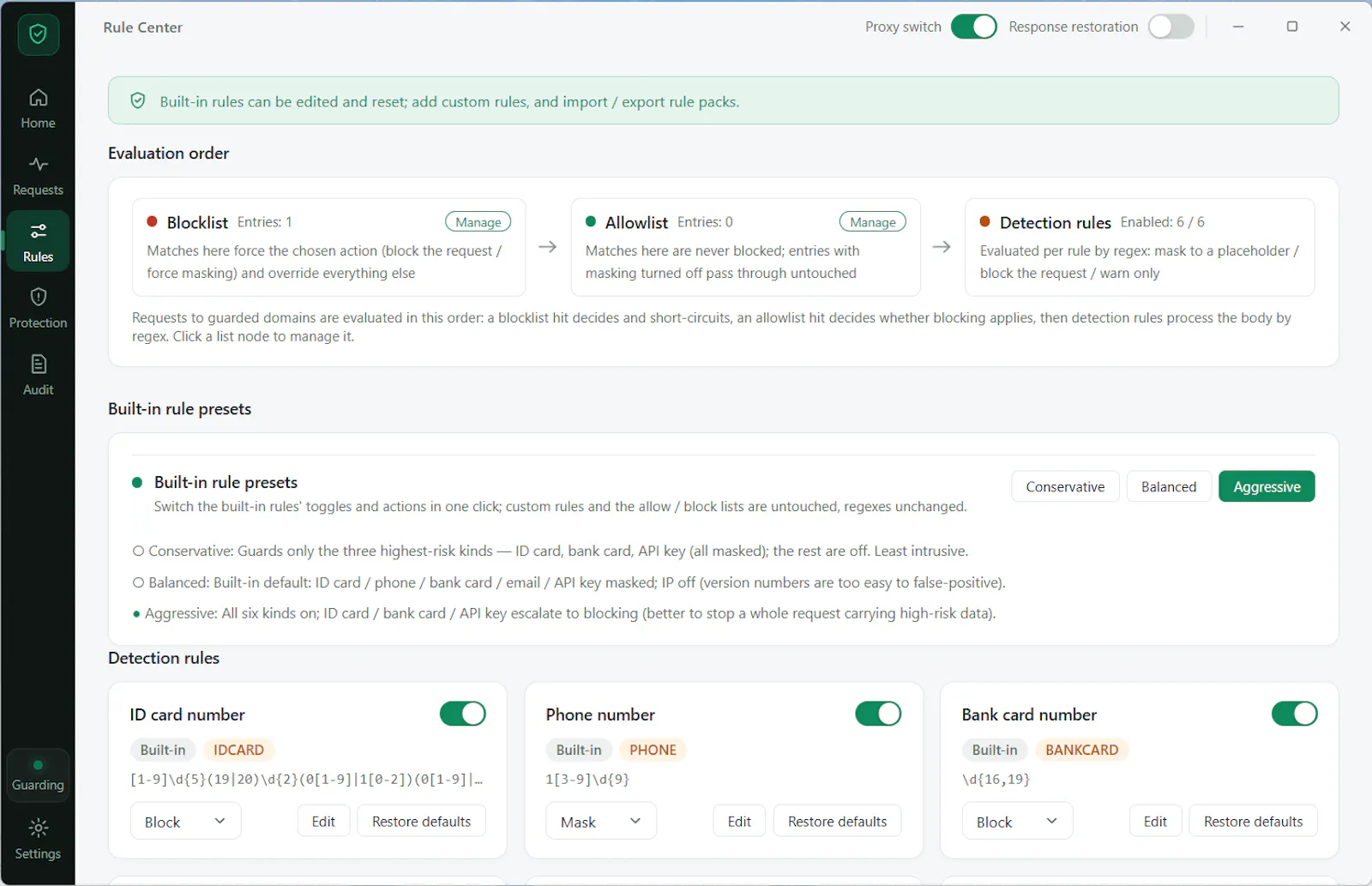Restore defaults for Phone number
The image size is (1372, 886).
click(837, 822)
